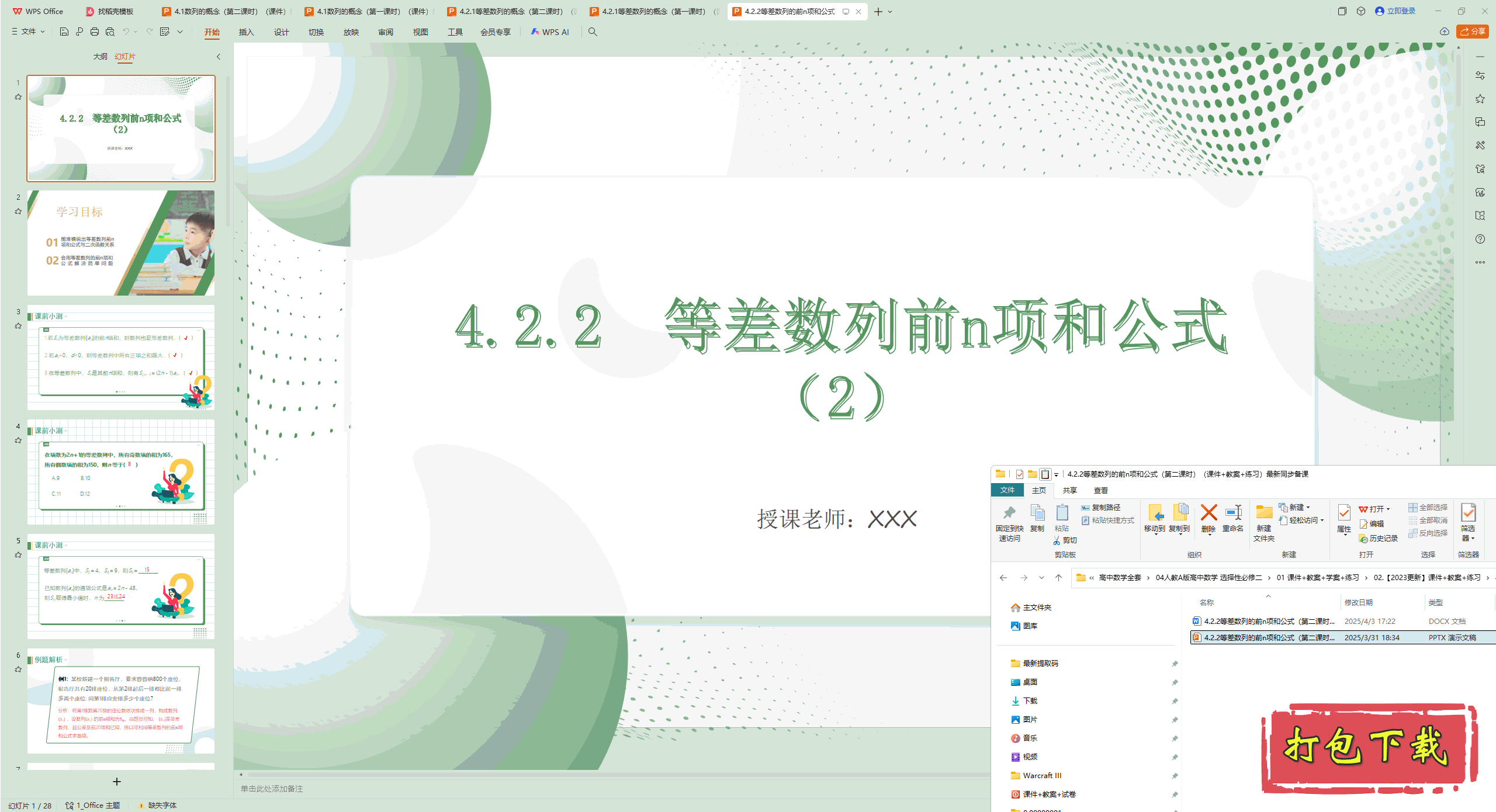Switch to the 放映 ribbon tab
The height and width of the screenshot is (812, 1496).
(x=351, y=32)
